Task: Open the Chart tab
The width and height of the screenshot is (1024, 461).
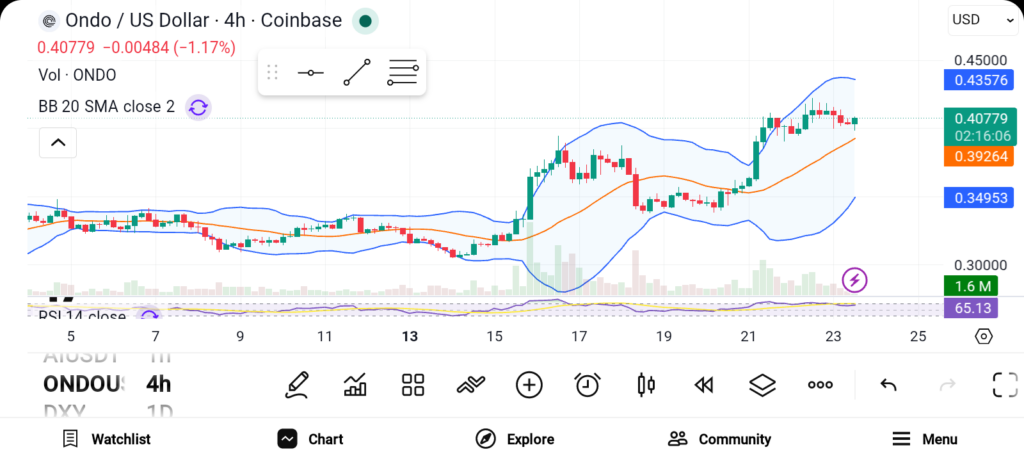Action: 310,439
